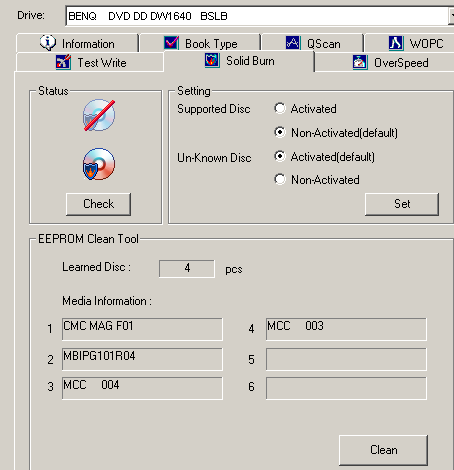Click the Set button
454x470 pixels.
402,204
